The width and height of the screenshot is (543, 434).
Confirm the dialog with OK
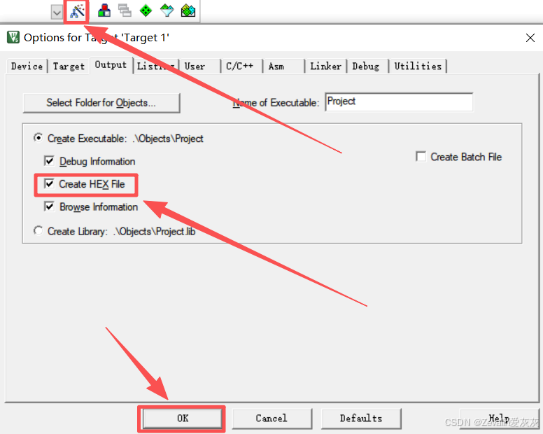(182, 418)
